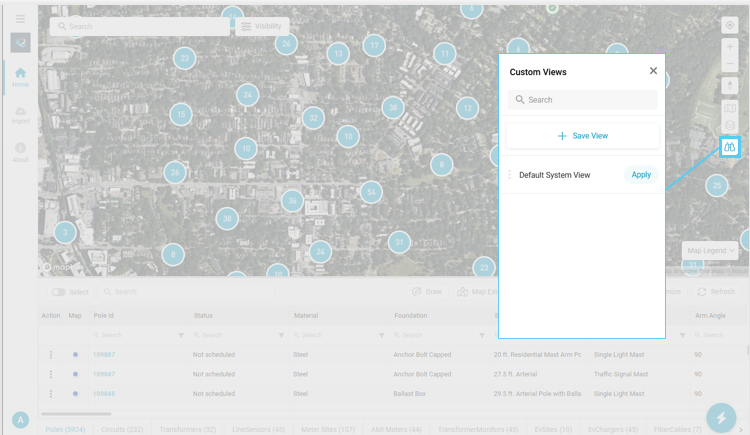Click the map cluster labeled 54
This screenshot has height=435, width=750.
click(x=371, y=192)
